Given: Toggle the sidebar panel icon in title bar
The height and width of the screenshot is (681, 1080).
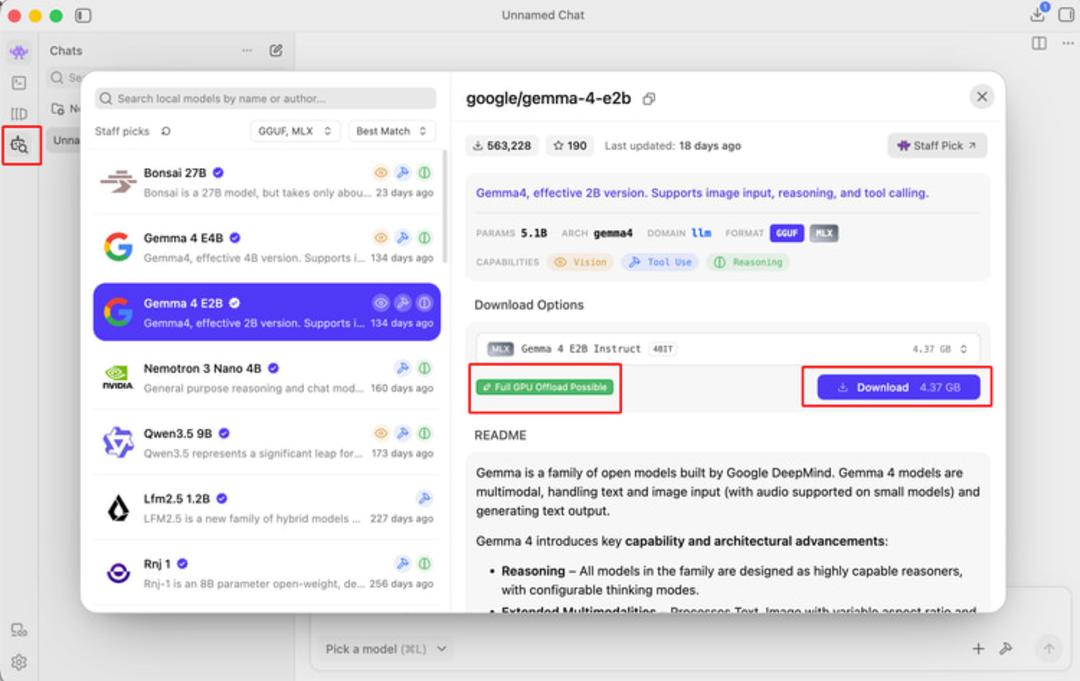Looking at the screenshot, I should coord(83,15).
